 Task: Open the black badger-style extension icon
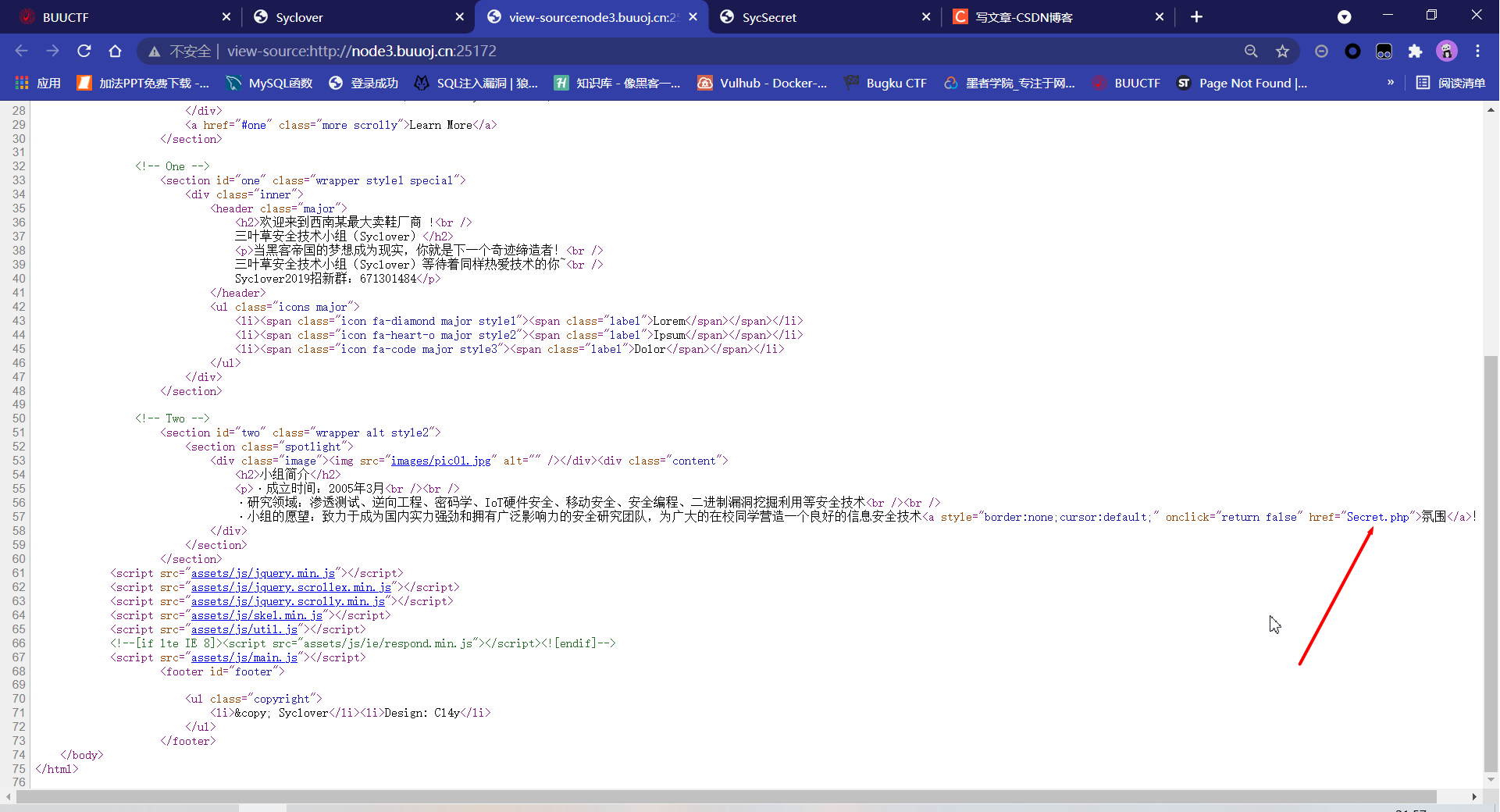point(1384,52)
